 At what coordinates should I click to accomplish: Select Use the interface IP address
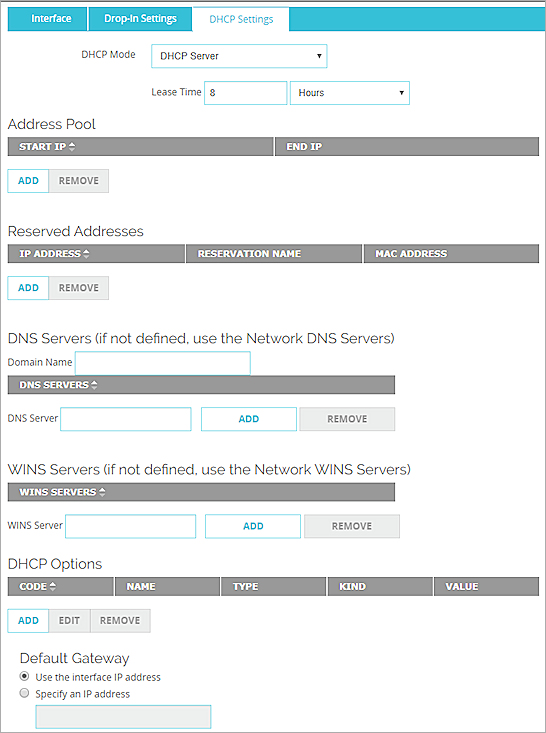click(x=24, y=676)
